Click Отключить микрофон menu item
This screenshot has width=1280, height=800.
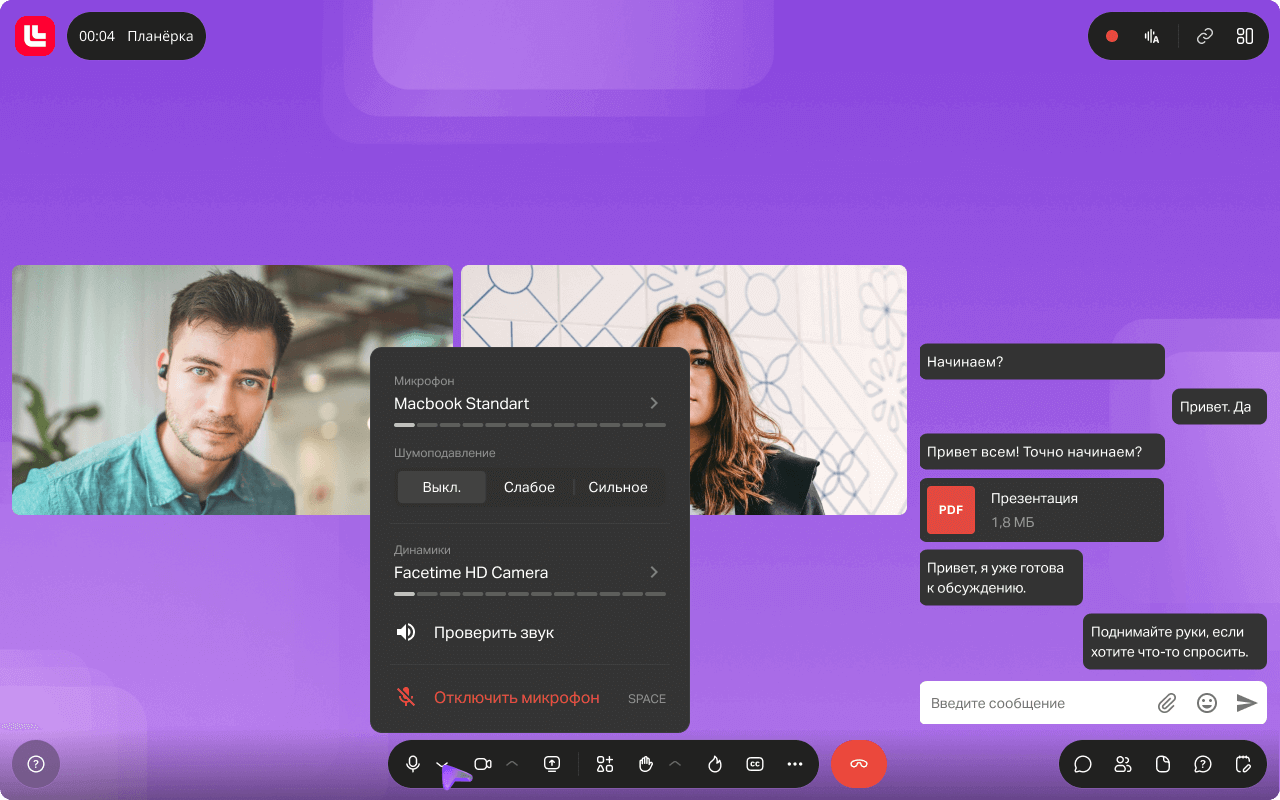click(516, 698)
